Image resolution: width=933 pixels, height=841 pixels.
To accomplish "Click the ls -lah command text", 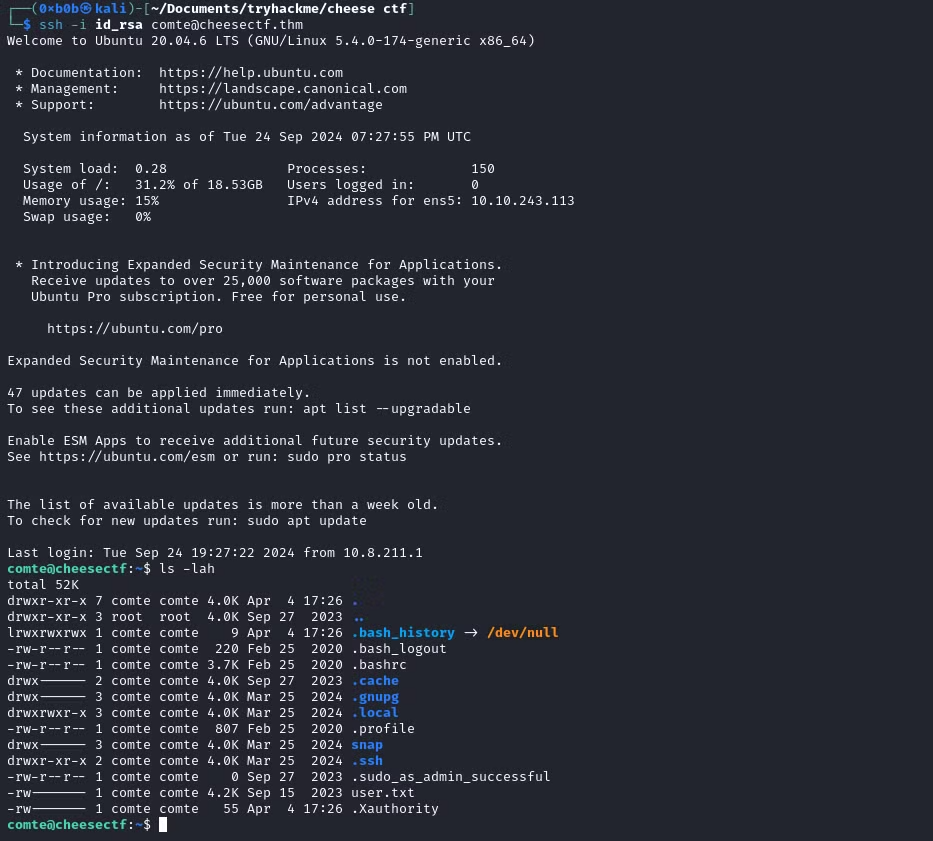I will [187, 569].
